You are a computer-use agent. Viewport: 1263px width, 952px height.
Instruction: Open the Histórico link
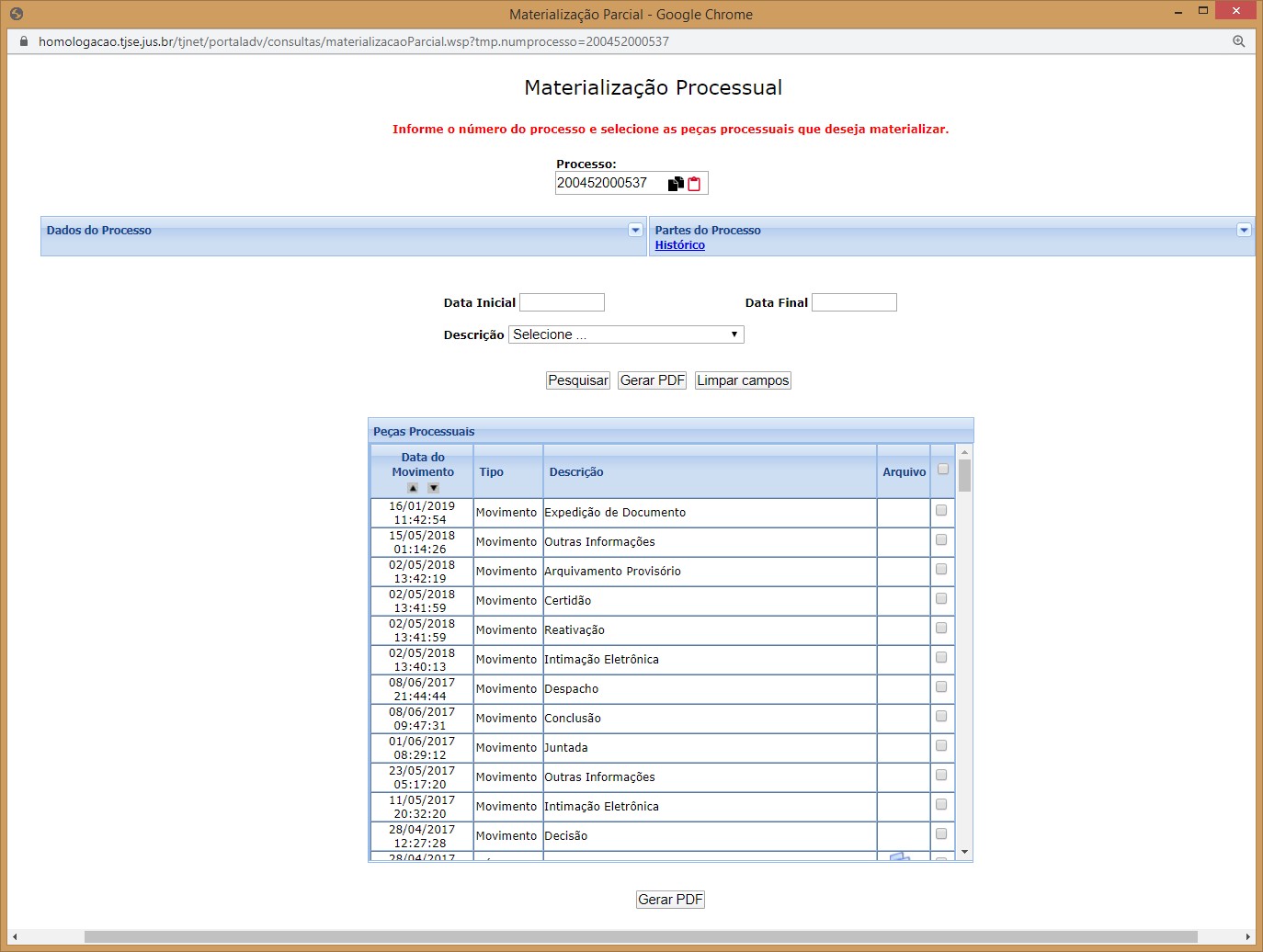click(679, 245)
